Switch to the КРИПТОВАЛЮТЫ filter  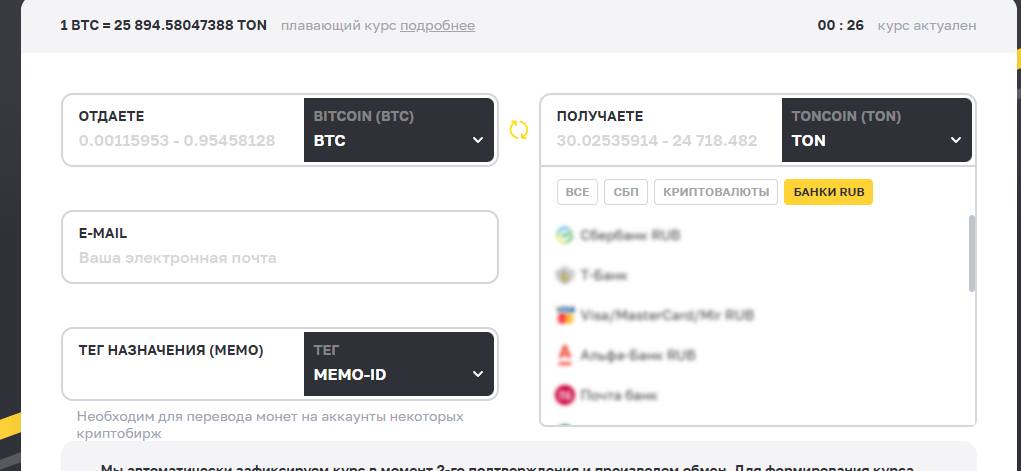click(716, 192)
